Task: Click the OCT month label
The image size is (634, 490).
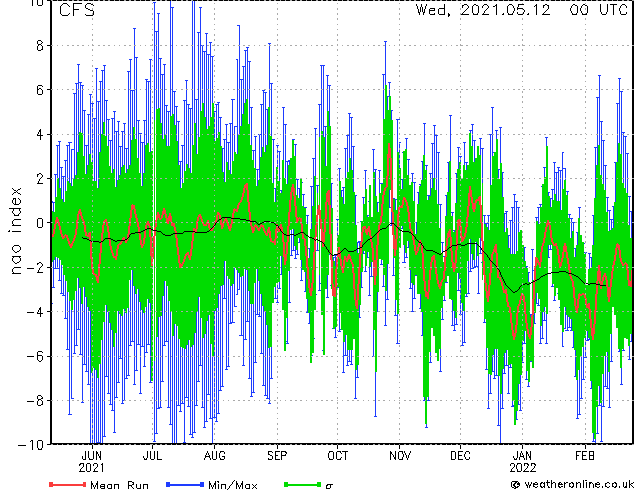Action: (x=338, y=456)
